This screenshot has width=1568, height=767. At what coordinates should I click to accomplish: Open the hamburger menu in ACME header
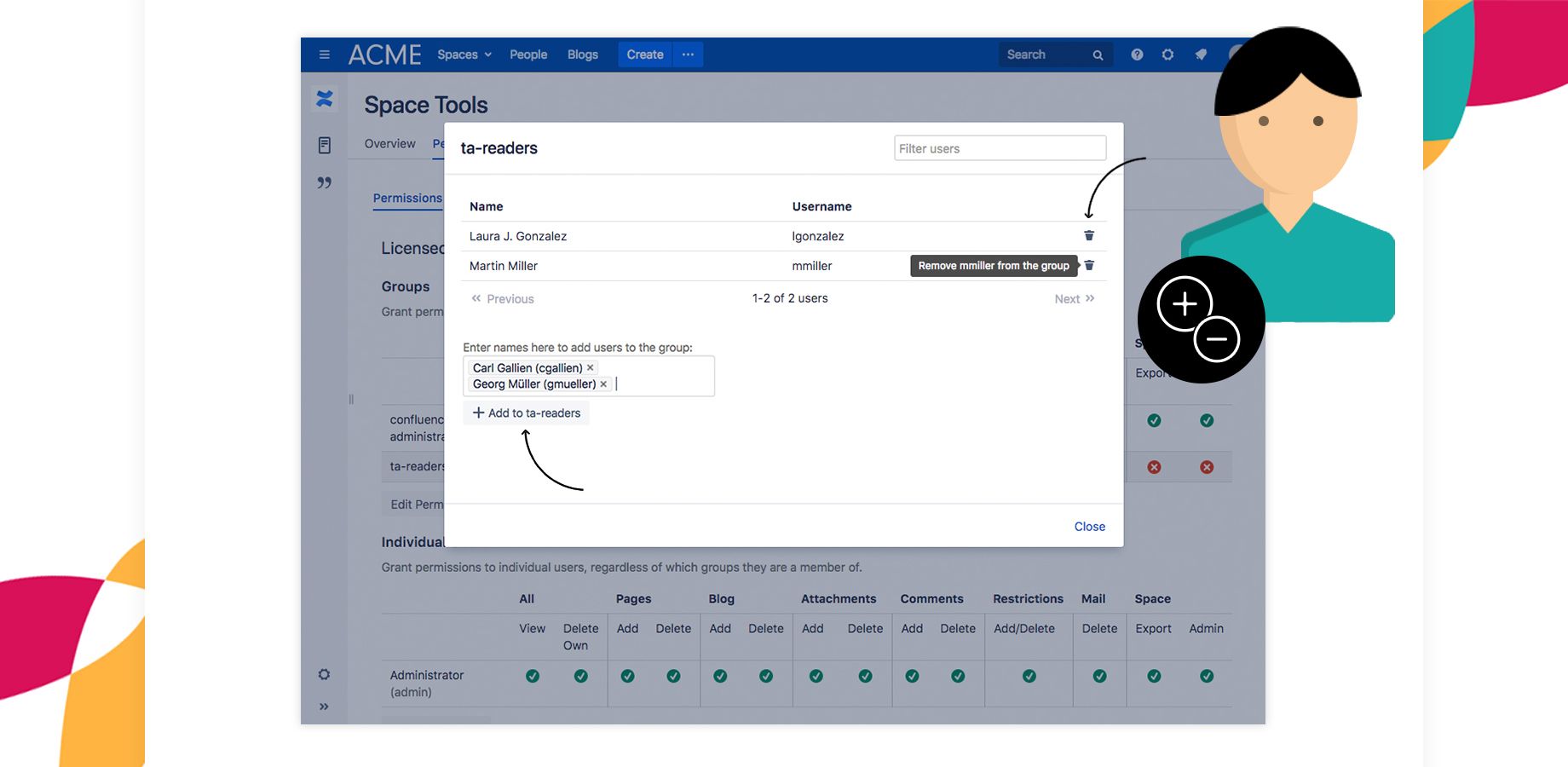pyautogui.click(x=324, y=55)
